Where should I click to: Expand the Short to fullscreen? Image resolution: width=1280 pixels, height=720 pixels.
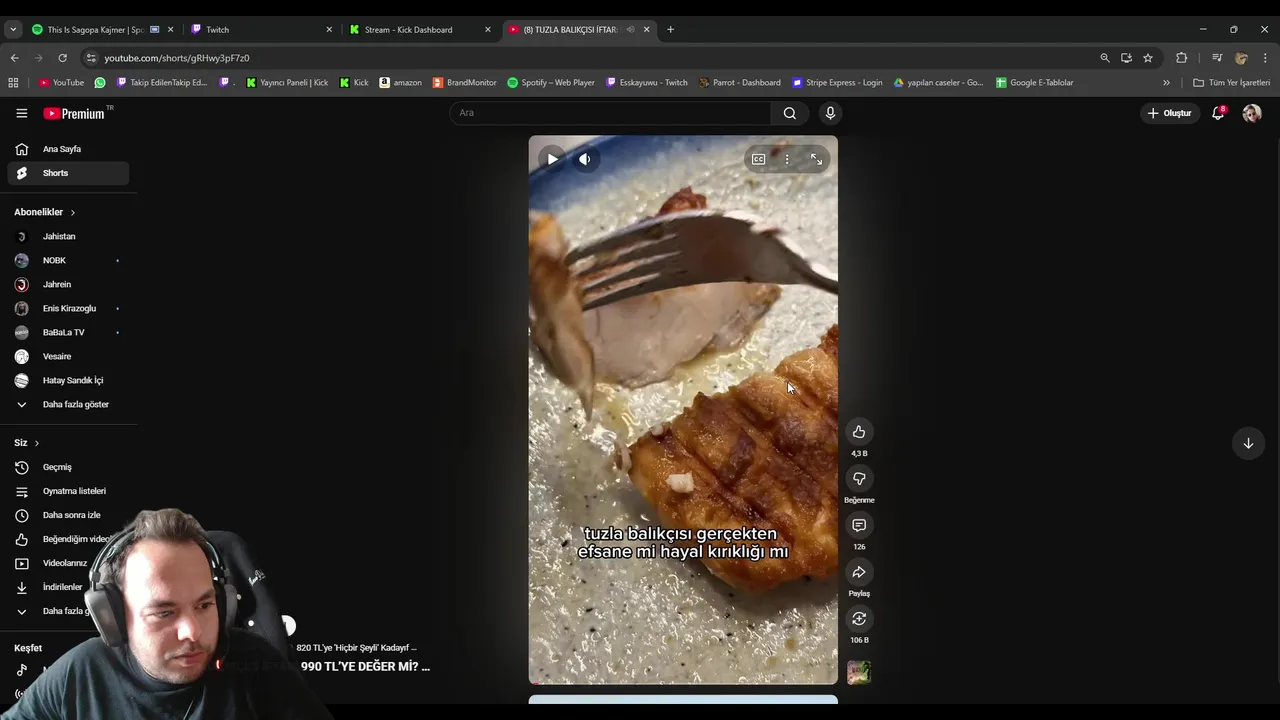[x=816, y=159]
